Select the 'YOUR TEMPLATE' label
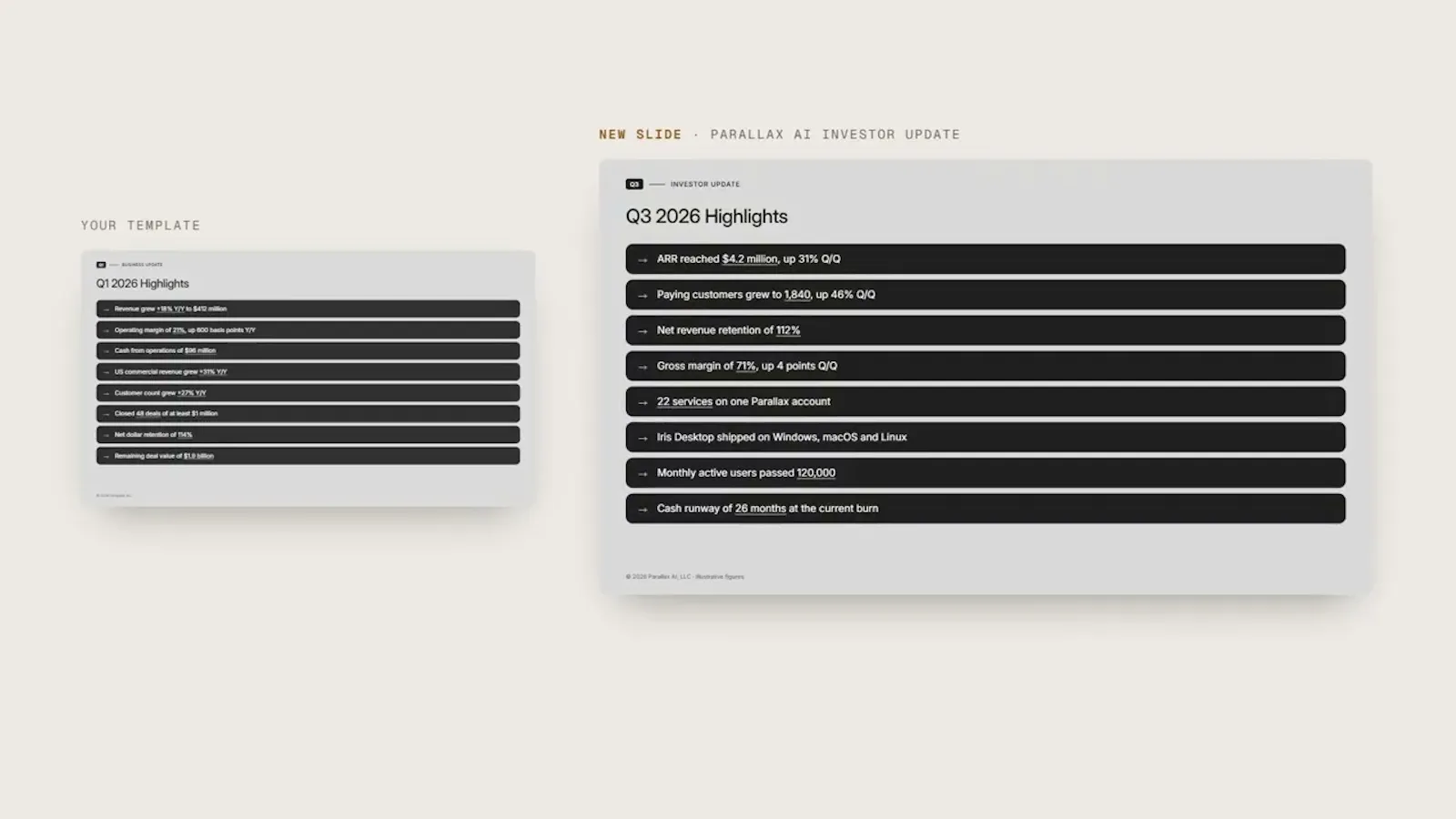The width and height of the screenshot is (1456, 819). click(x=140, y=225)
